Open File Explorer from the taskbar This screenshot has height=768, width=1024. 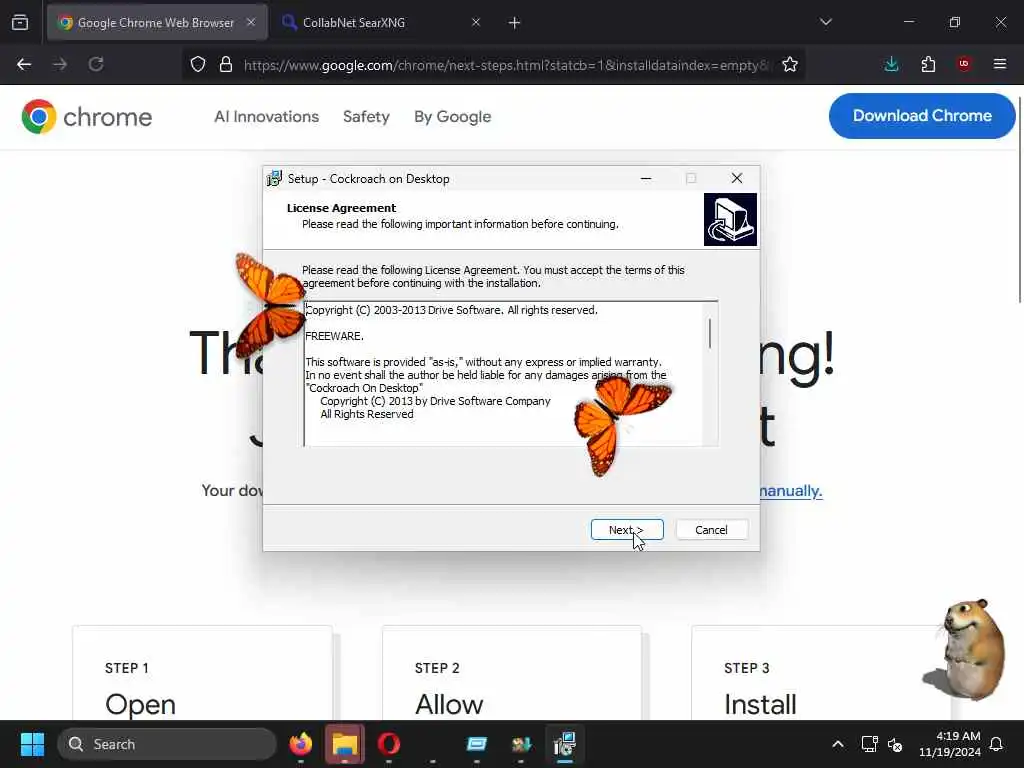click(345, 744)
